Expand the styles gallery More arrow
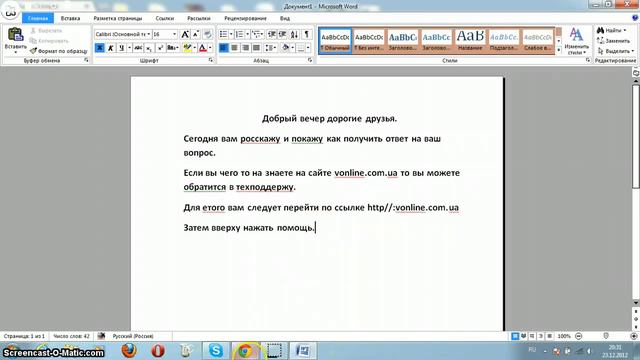This screenshot has height=360, width=640. (x=559, y=50)
